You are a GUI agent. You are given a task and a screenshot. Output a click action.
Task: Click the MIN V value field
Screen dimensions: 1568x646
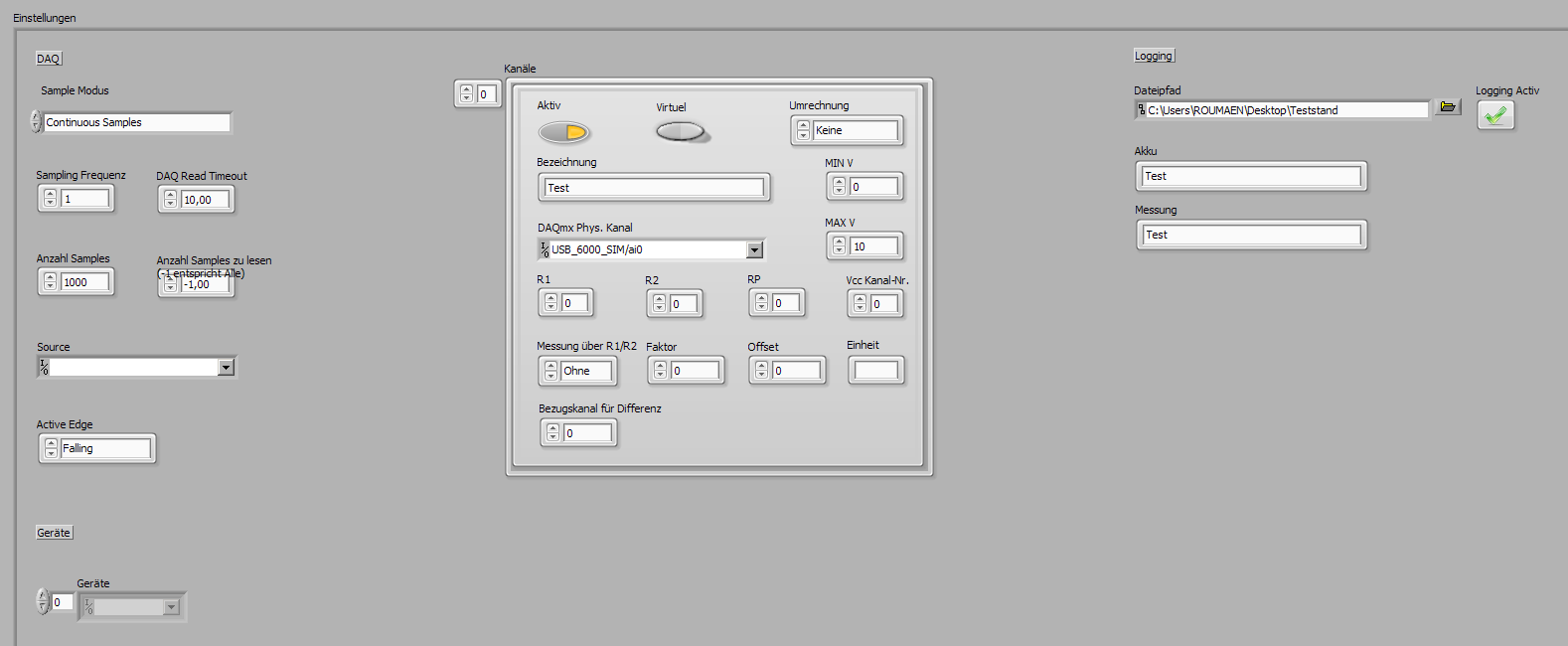(873, 186)
